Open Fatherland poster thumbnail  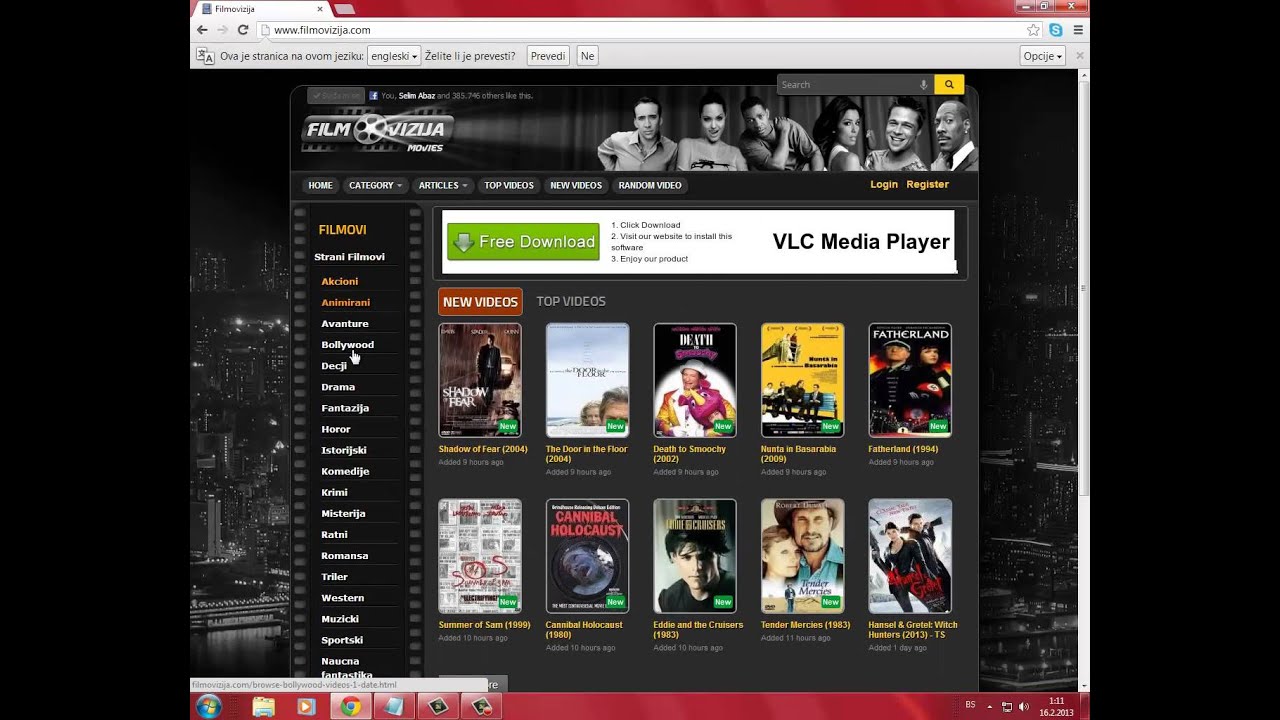point(910,380)
